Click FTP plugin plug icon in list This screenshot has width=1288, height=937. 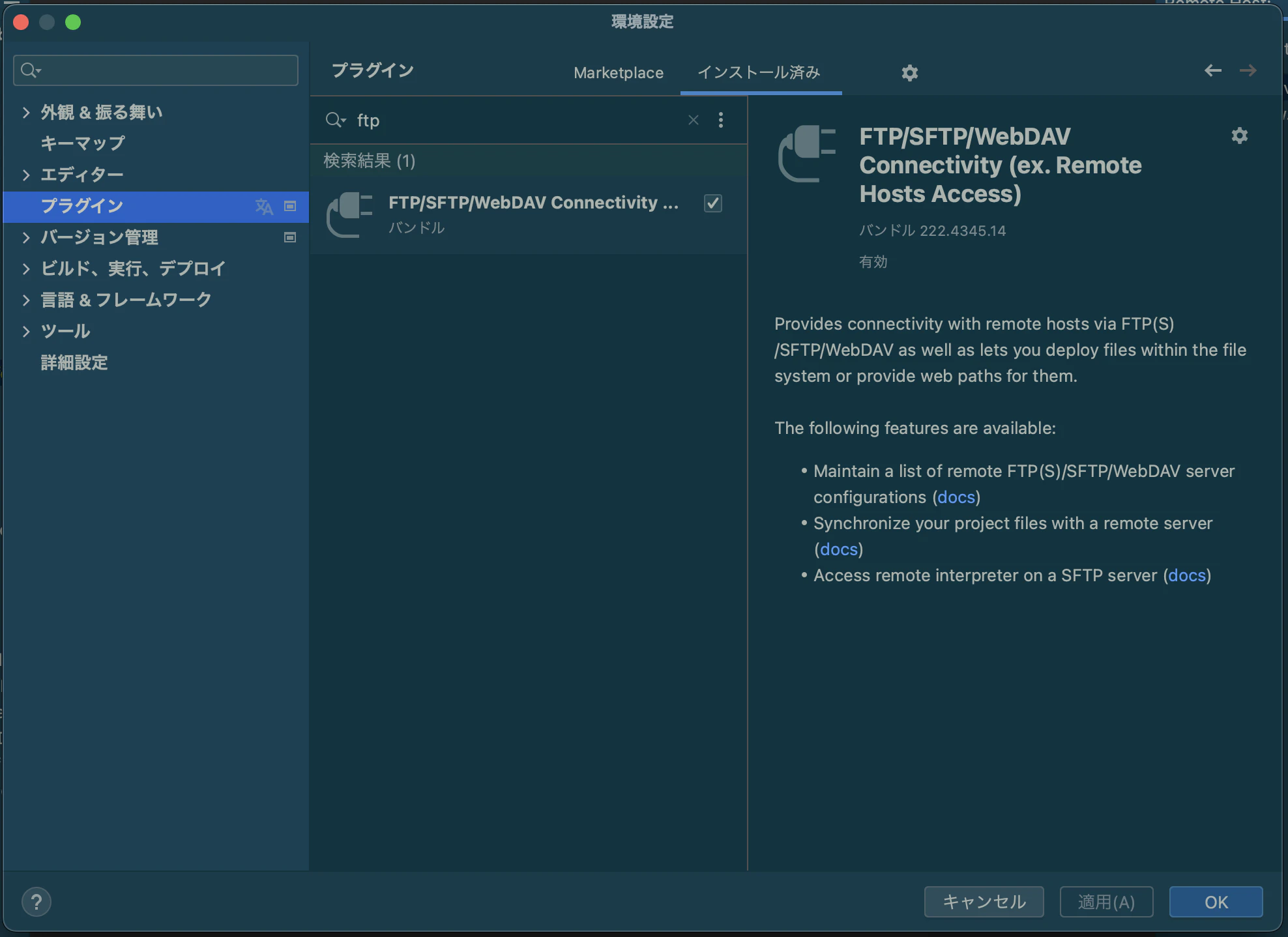click(349, 215)
